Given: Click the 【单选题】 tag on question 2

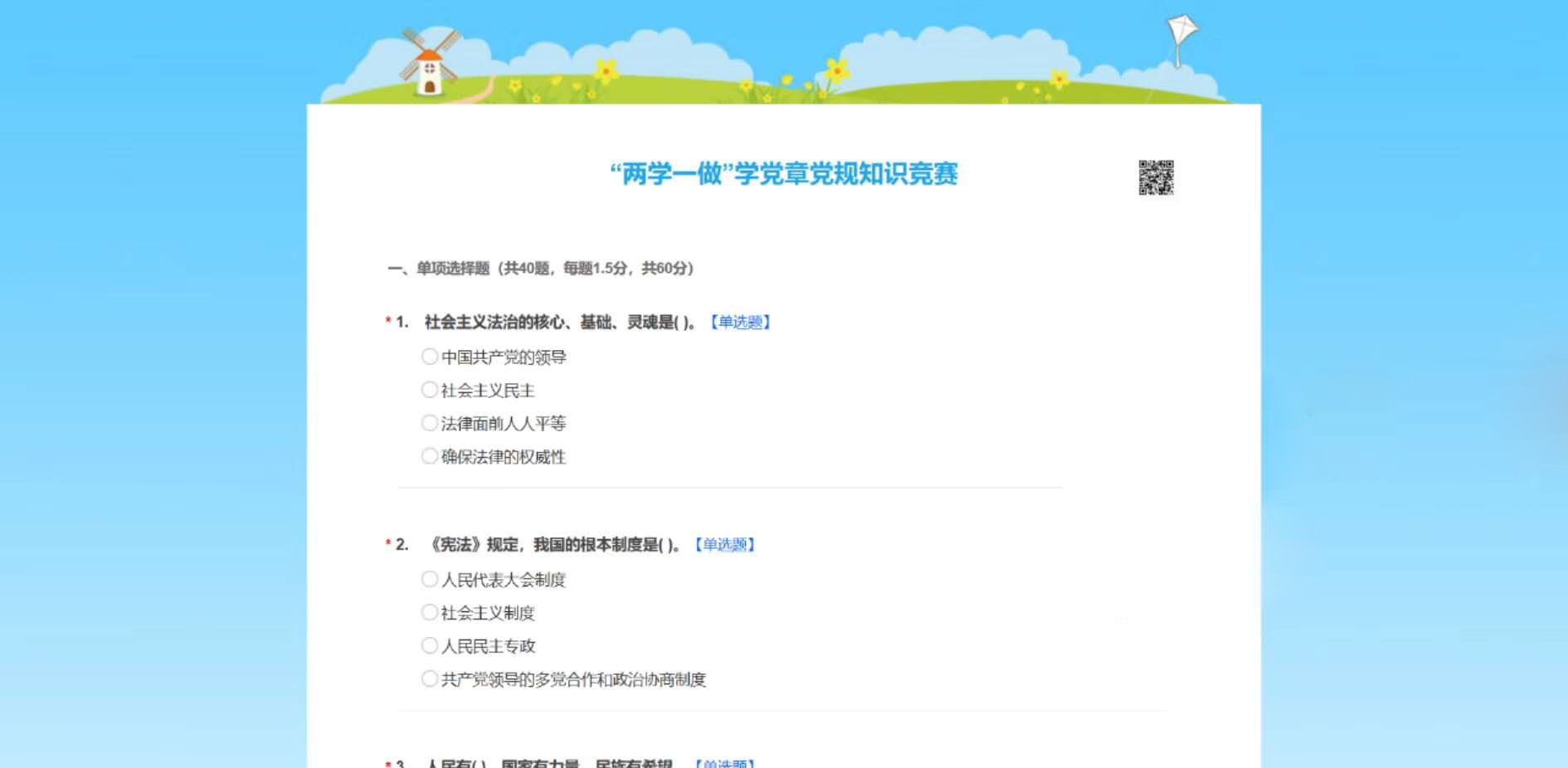Looking at the screenshot, I should (724, 544).
